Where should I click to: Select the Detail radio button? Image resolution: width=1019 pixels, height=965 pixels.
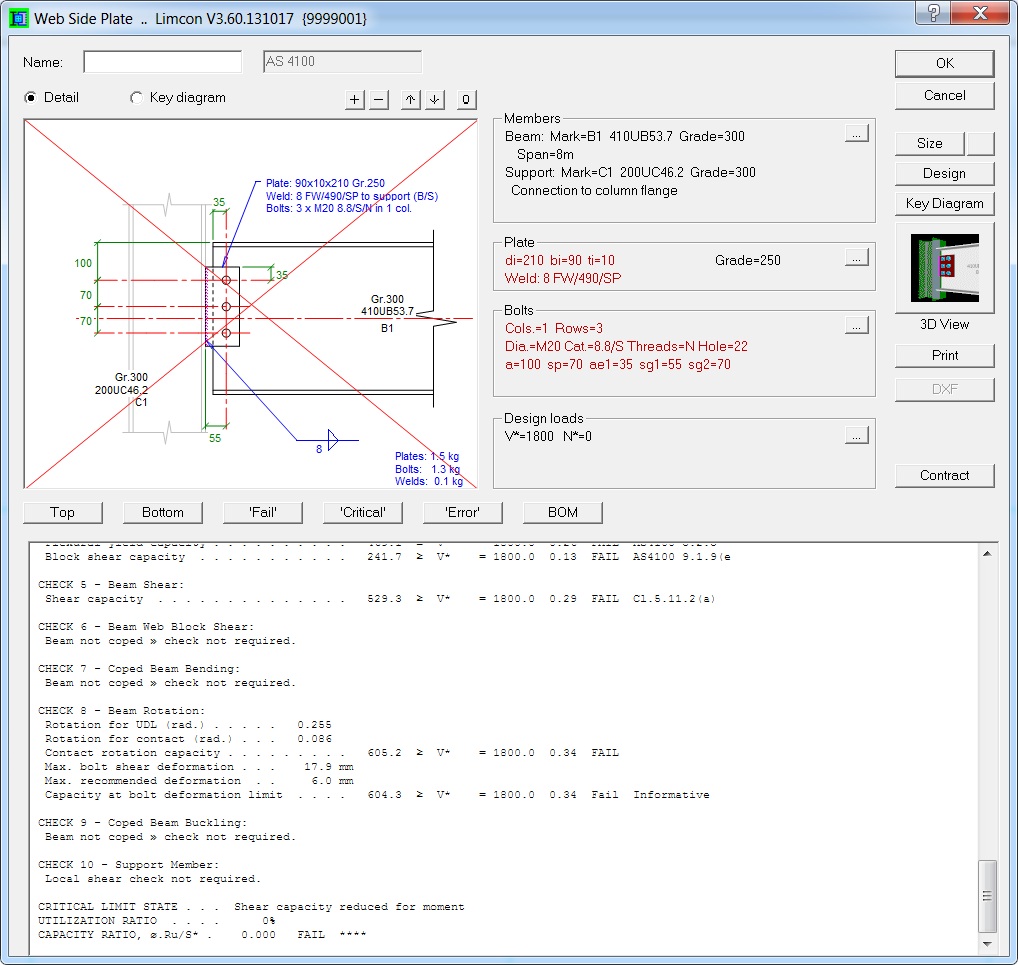pos(31,98)
